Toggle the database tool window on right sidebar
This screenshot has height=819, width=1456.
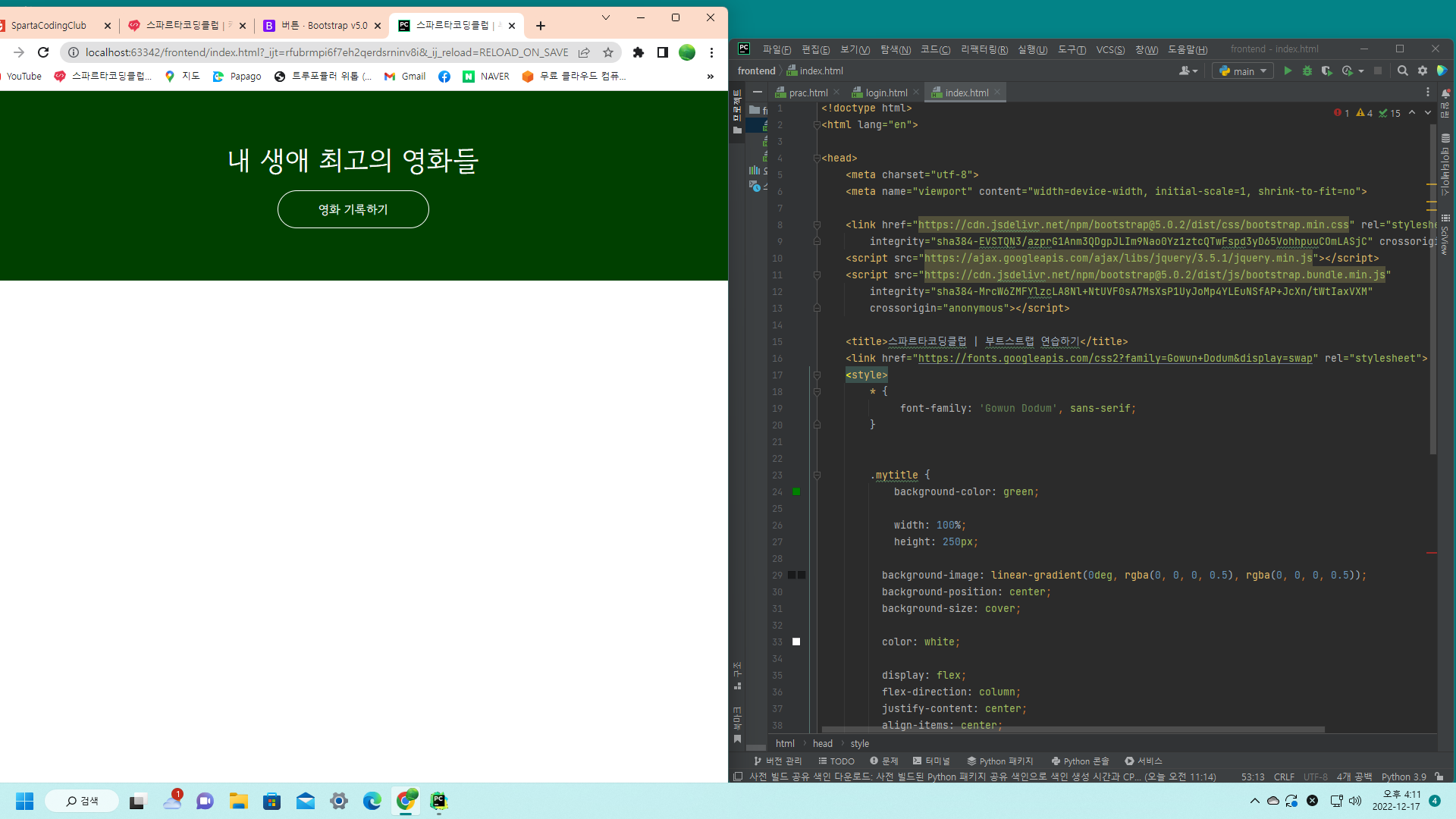[x=1445, y=165]
